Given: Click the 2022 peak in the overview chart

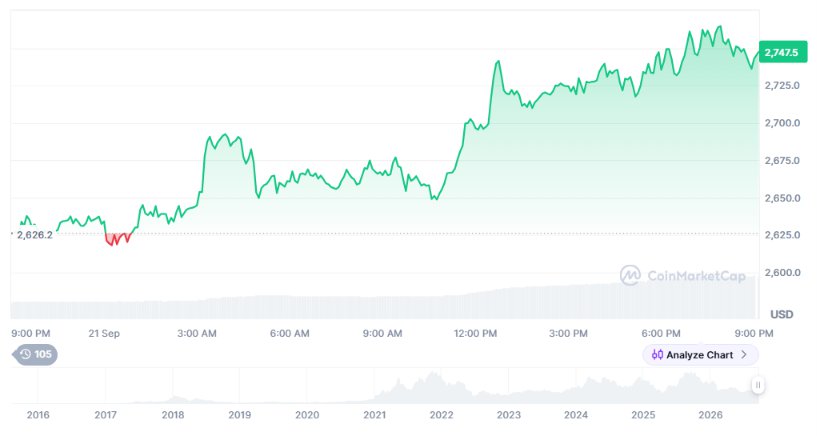Looking at the screenshot, I should (432, 376).
